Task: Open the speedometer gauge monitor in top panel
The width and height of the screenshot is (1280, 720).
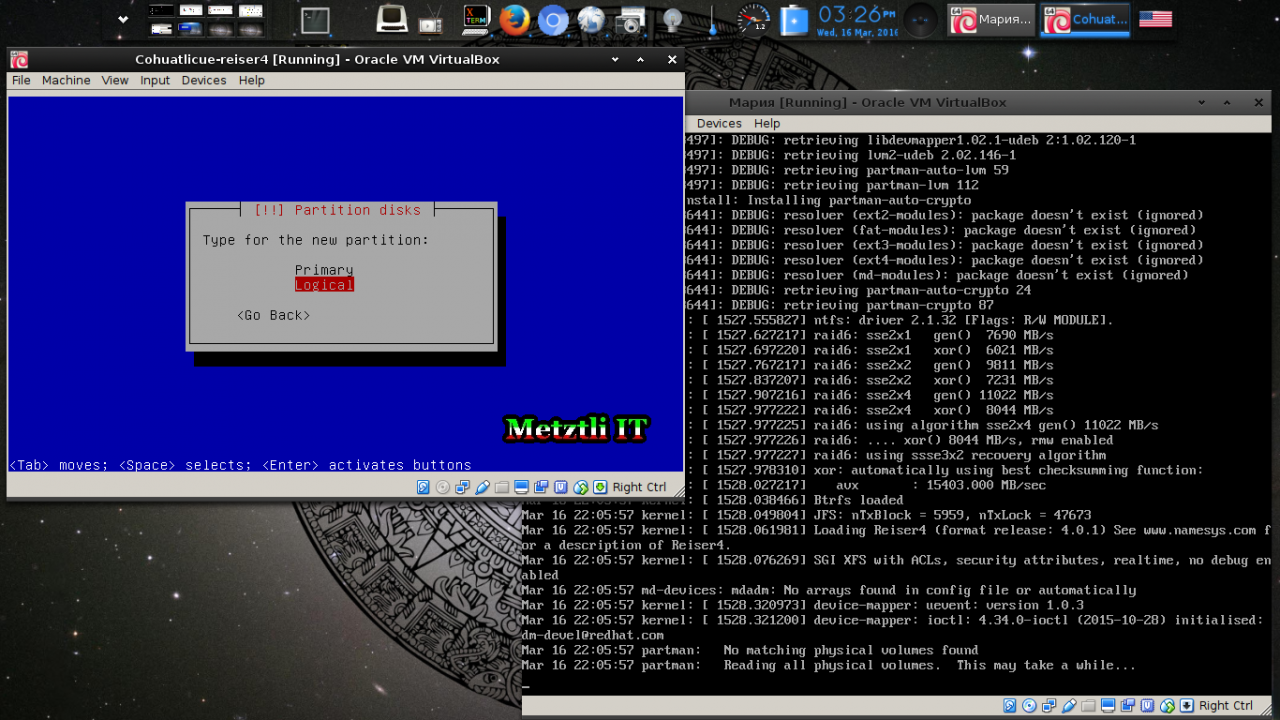Action: (x=753, y=19)
